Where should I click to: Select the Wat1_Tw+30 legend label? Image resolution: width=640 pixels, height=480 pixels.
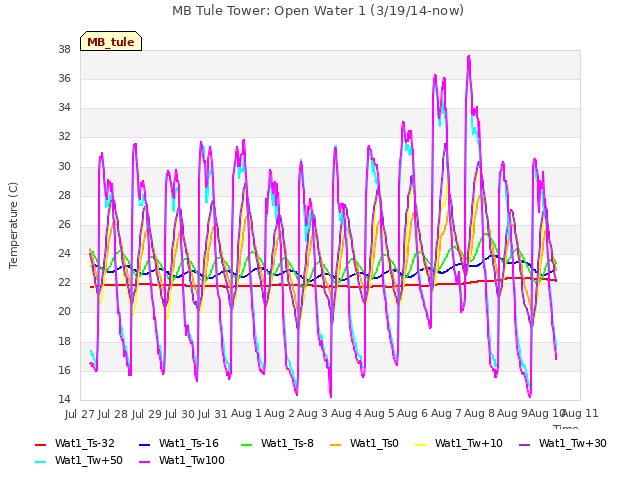[573, 444]
